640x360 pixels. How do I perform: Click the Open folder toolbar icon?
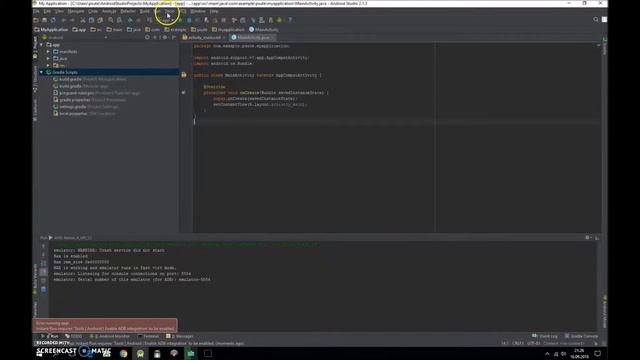(x=36, y=20)
